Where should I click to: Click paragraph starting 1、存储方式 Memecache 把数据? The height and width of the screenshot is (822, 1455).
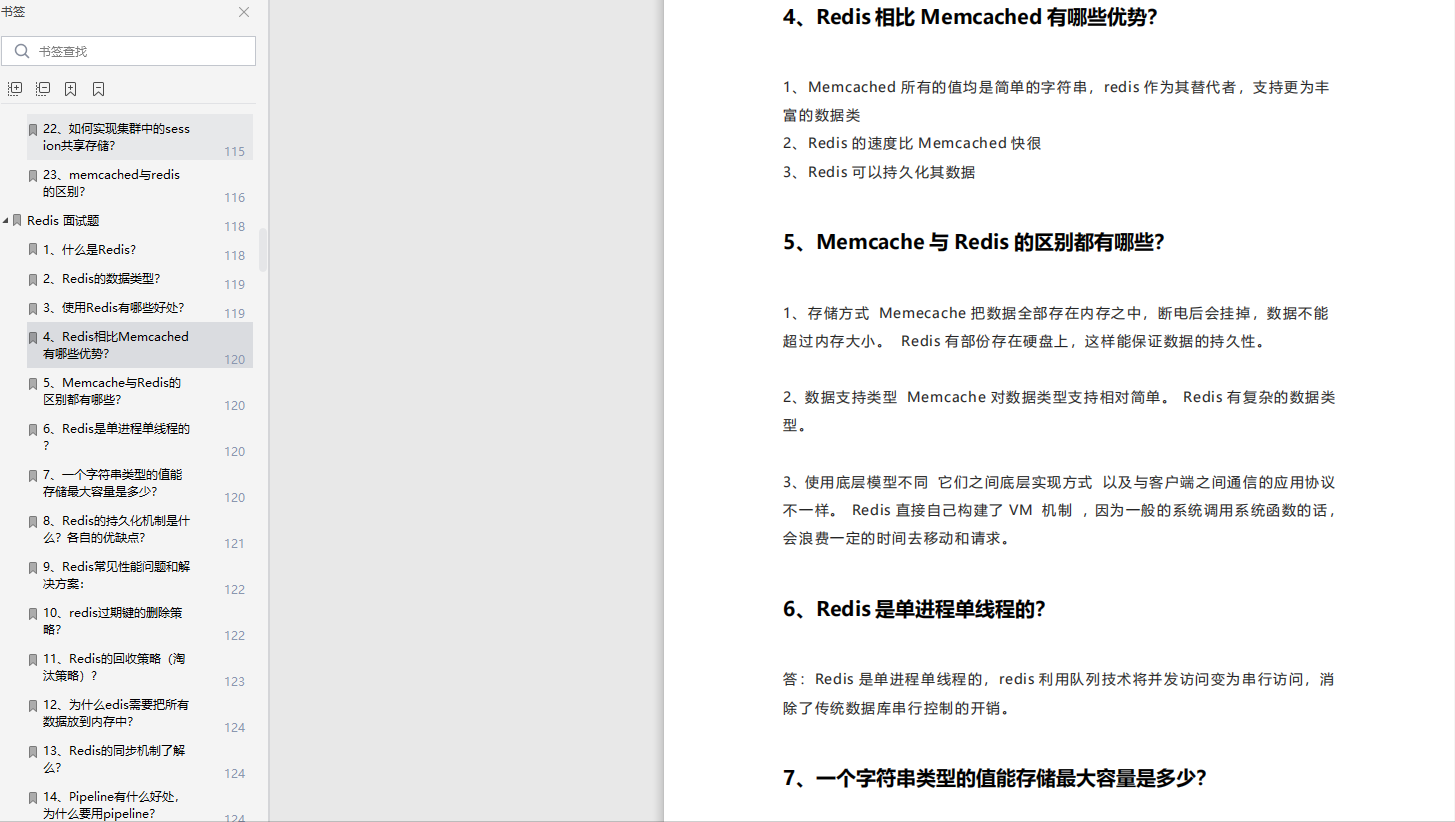1056,327
